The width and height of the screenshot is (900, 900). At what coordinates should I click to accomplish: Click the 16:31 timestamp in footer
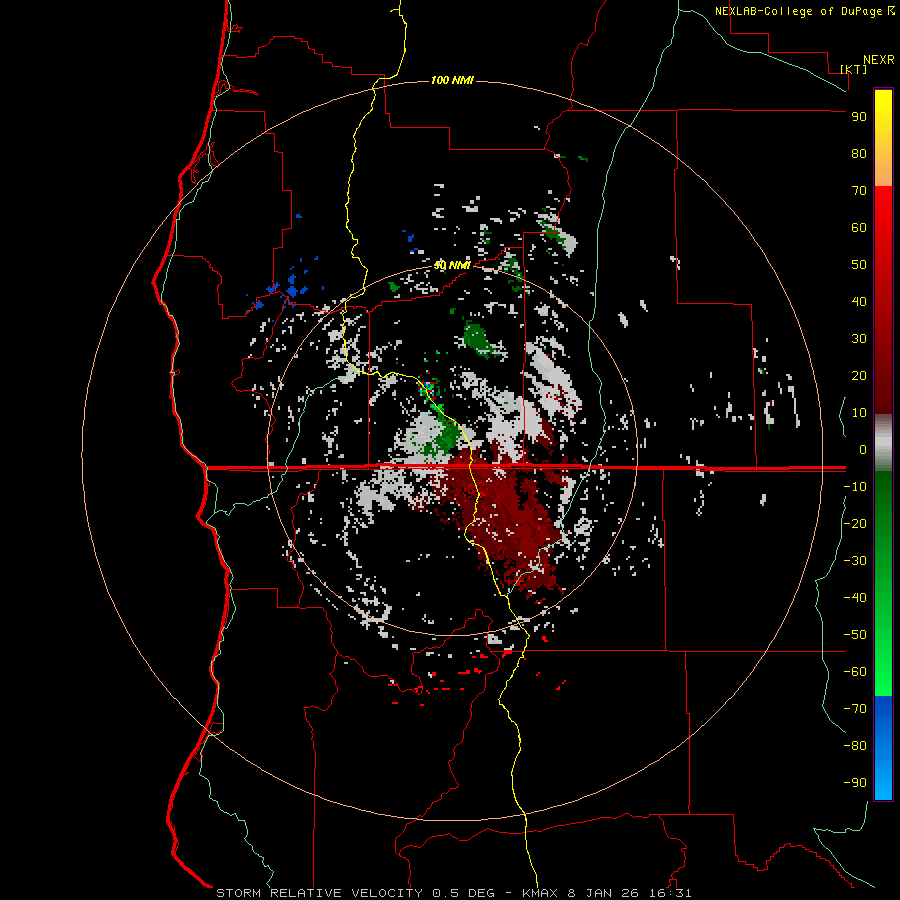(668, 893)
